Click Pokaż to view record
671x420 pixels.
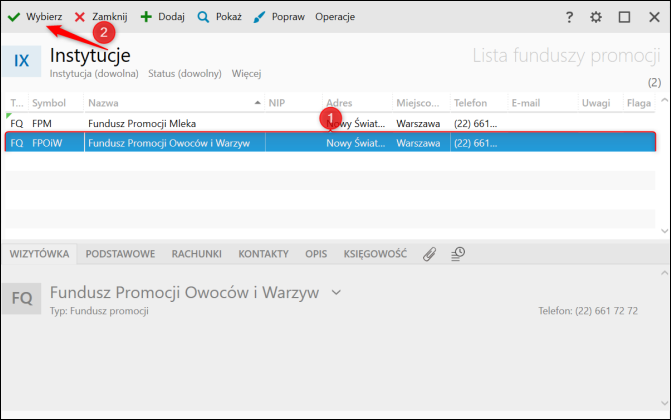(x=229, y=17)
